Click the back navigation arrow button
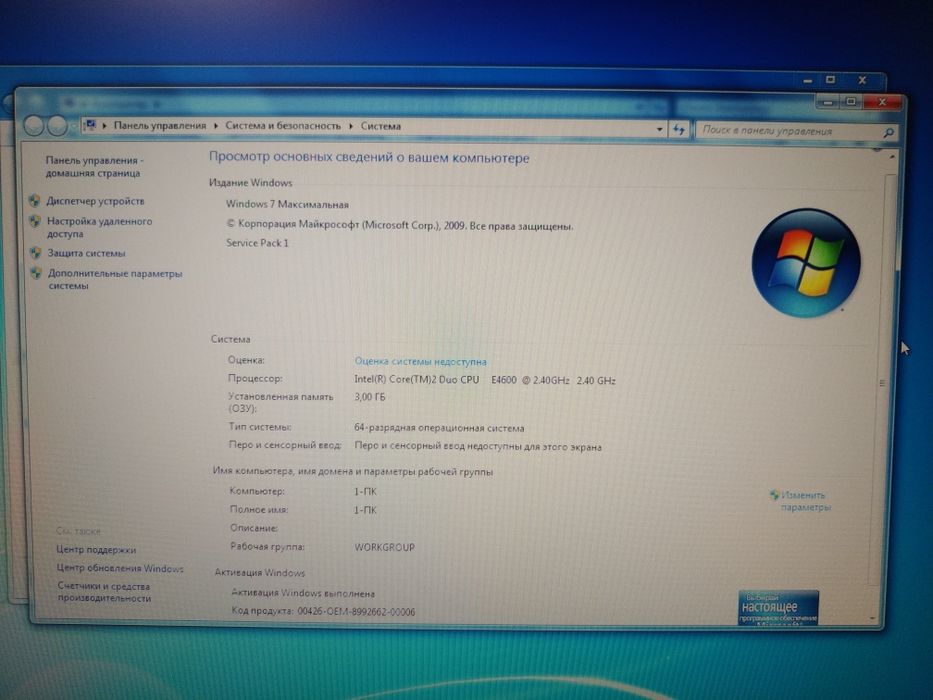933x700 pixels. (35, 126)
